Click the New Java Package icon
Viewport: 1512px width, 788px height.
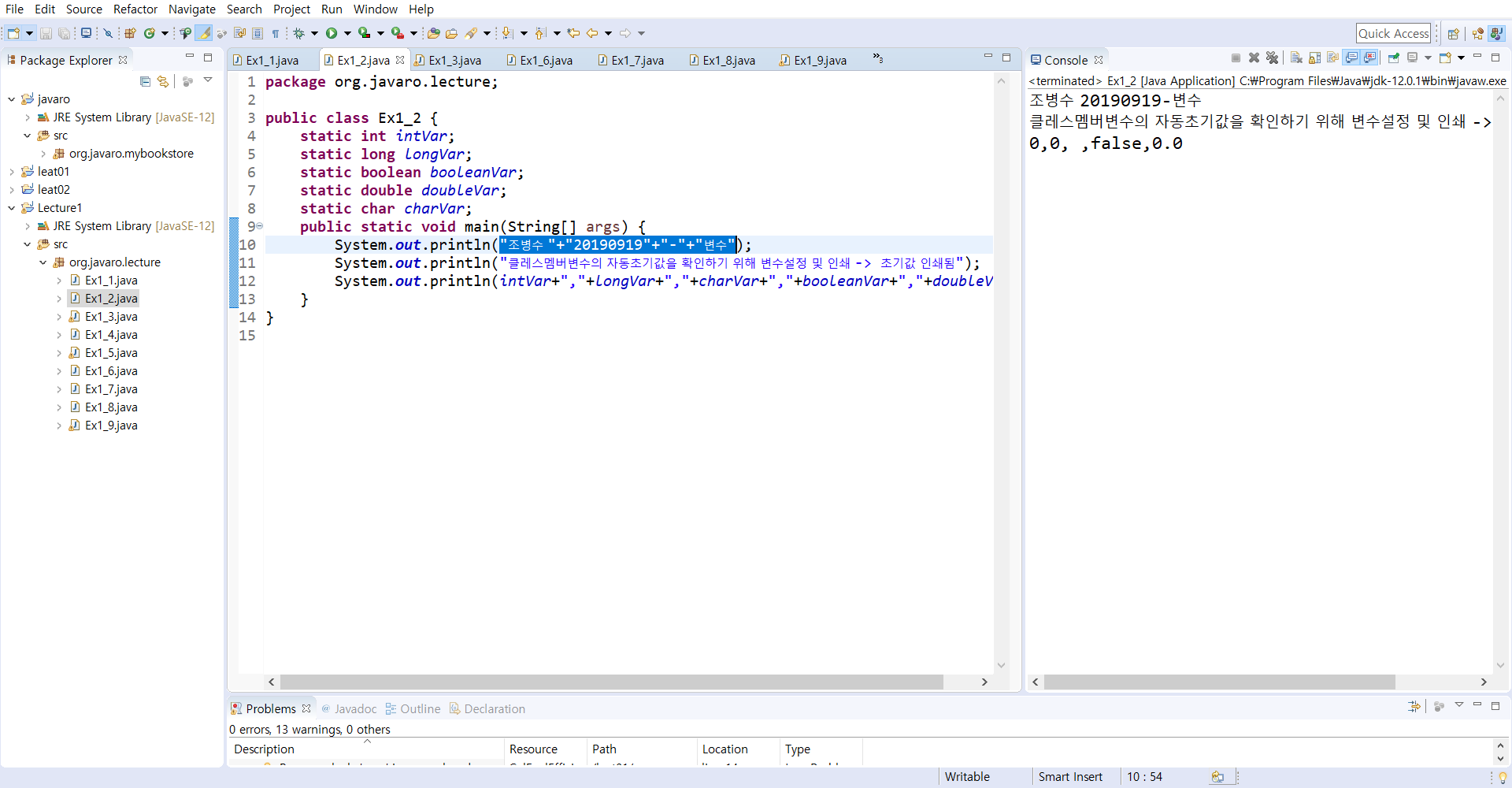[130, 33]
